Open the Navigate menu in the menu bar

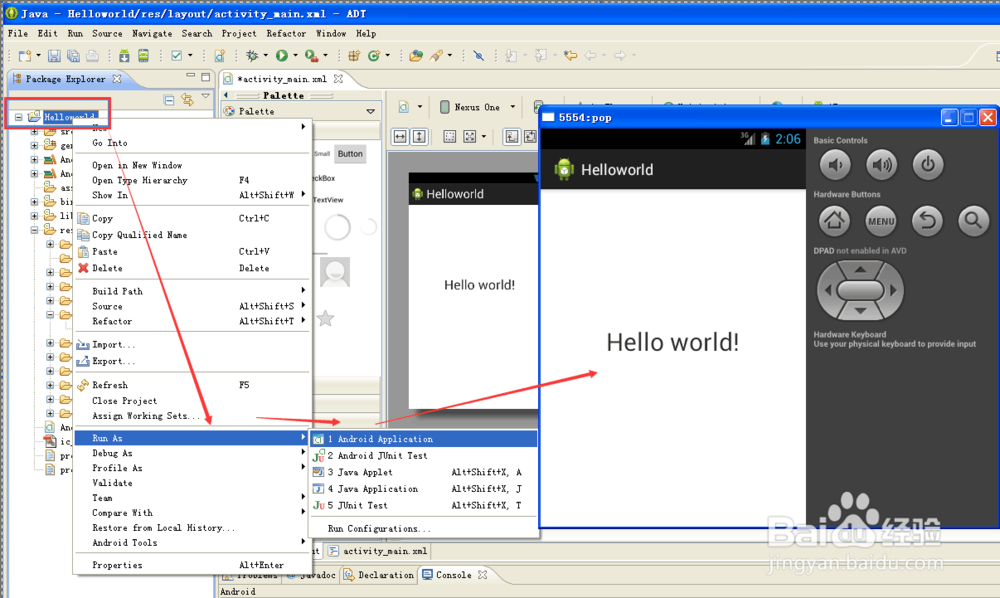[152, 33]
